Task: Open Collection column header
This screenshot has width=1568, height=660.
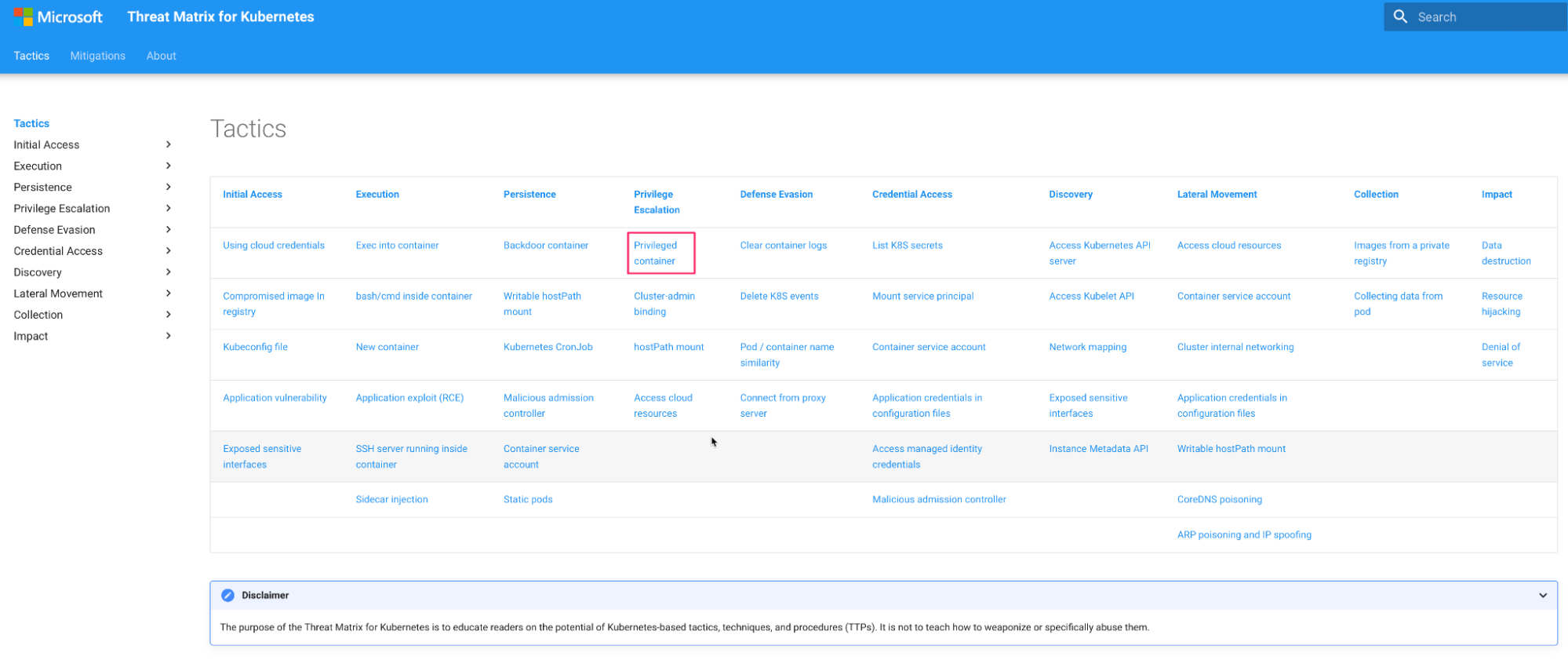Action: tap(1376, 195)
